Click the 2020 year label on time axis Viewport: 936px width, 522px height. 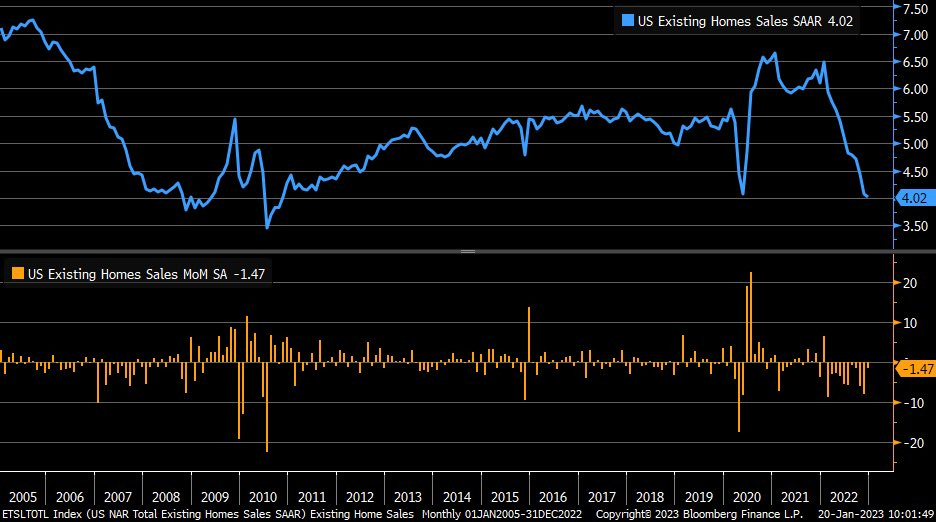point(747,496)
